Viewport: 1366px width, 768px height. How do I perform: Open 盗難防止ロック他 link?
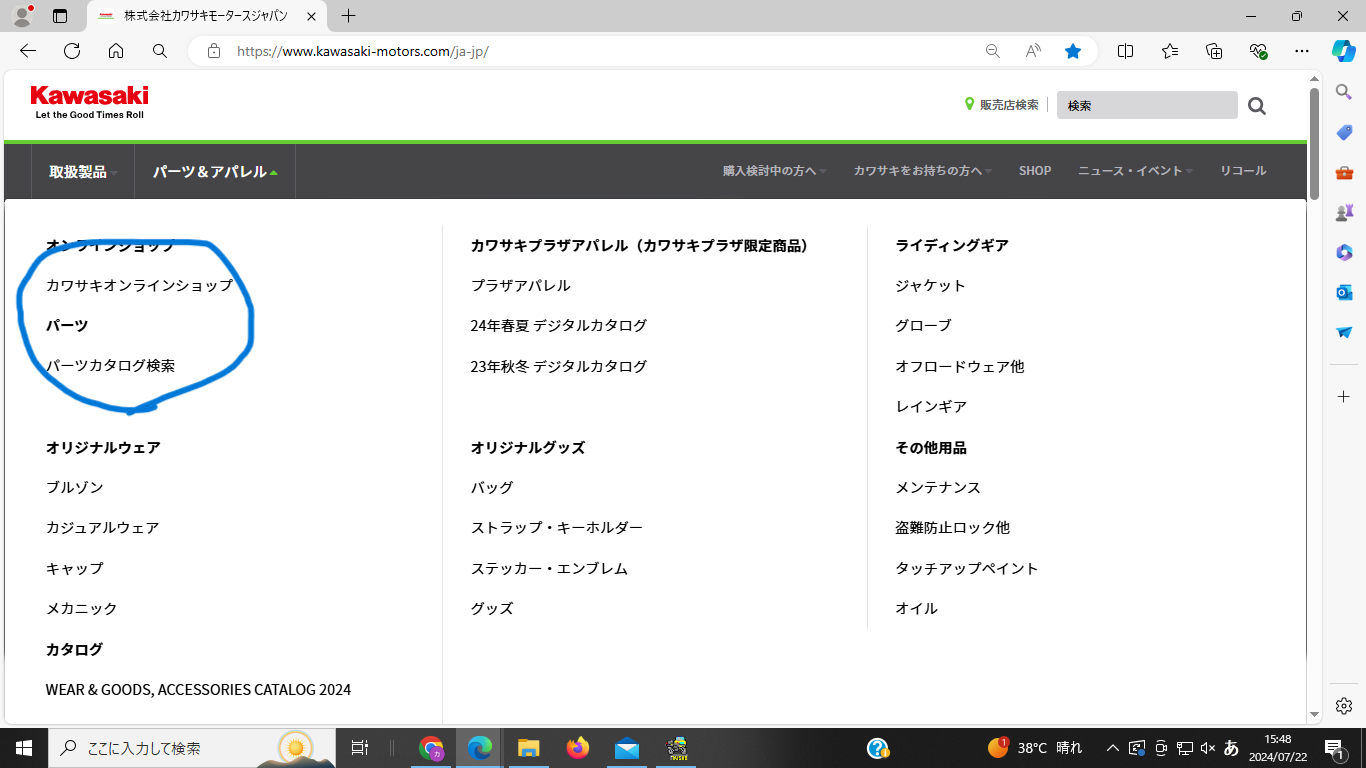(x=953, y=527)
